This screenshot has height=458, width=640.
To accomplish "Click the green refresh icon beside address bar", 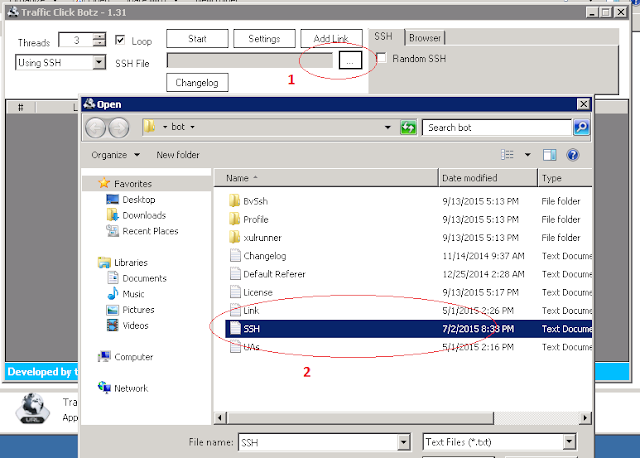I will tap(408, 128).
